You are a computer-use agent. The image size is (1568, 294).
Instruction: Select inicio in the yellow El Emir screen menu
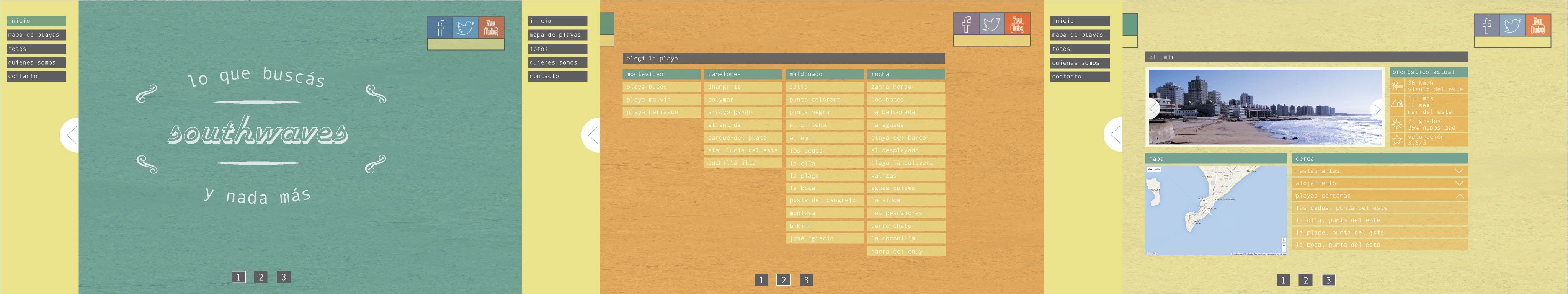tap(1080, 21)
